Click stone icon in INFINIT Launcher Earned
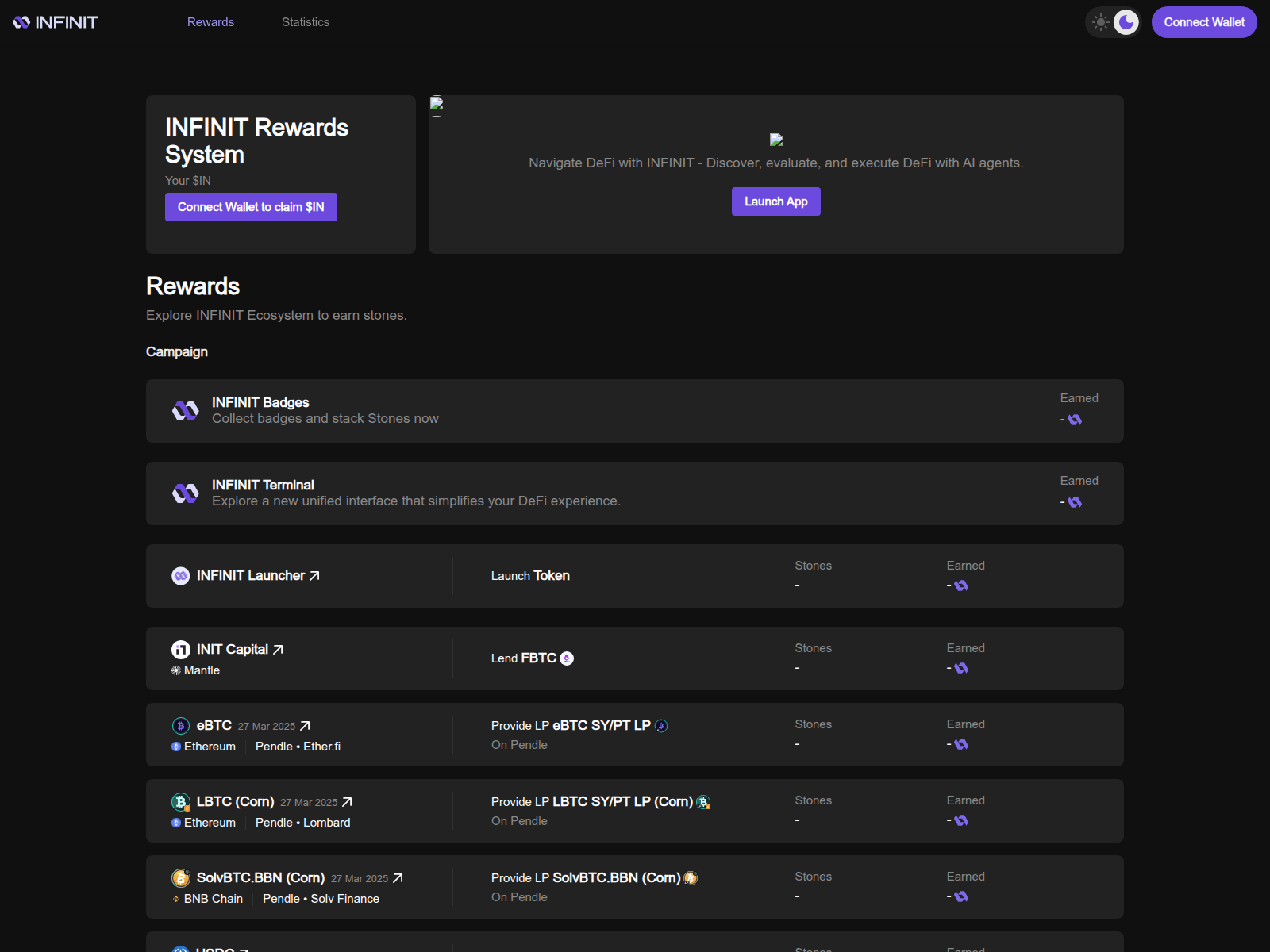Screen dimensions: 1270x952 tap(961, 585)
